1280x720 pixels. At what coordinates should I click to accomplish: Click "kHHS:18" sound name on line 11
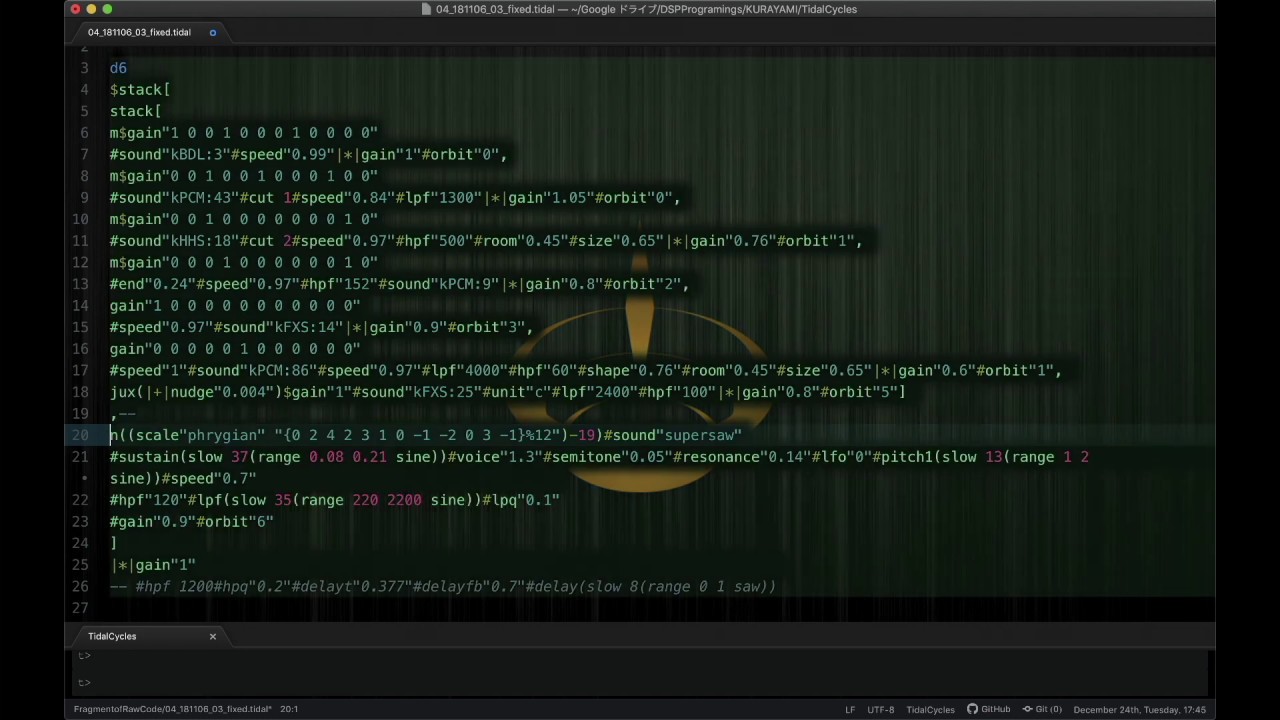(200, 241)
